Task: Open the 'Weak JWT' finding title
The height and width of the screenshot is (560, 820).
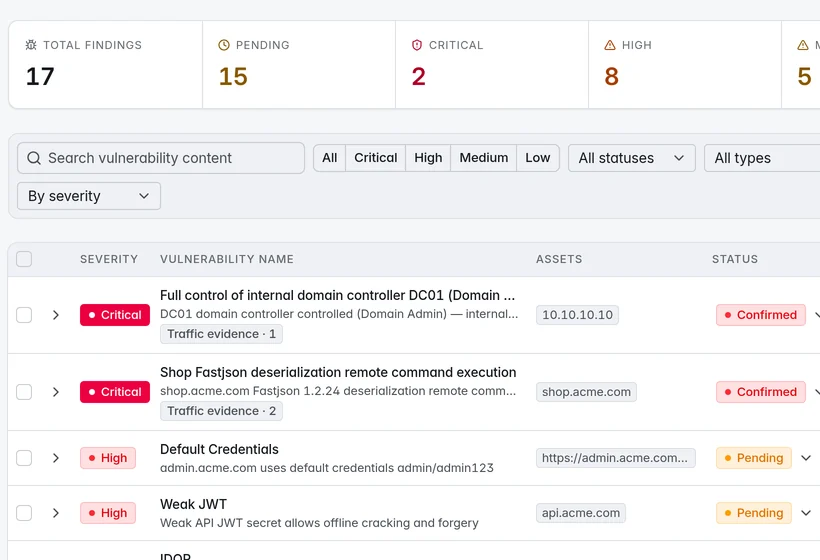Action: 193,504
